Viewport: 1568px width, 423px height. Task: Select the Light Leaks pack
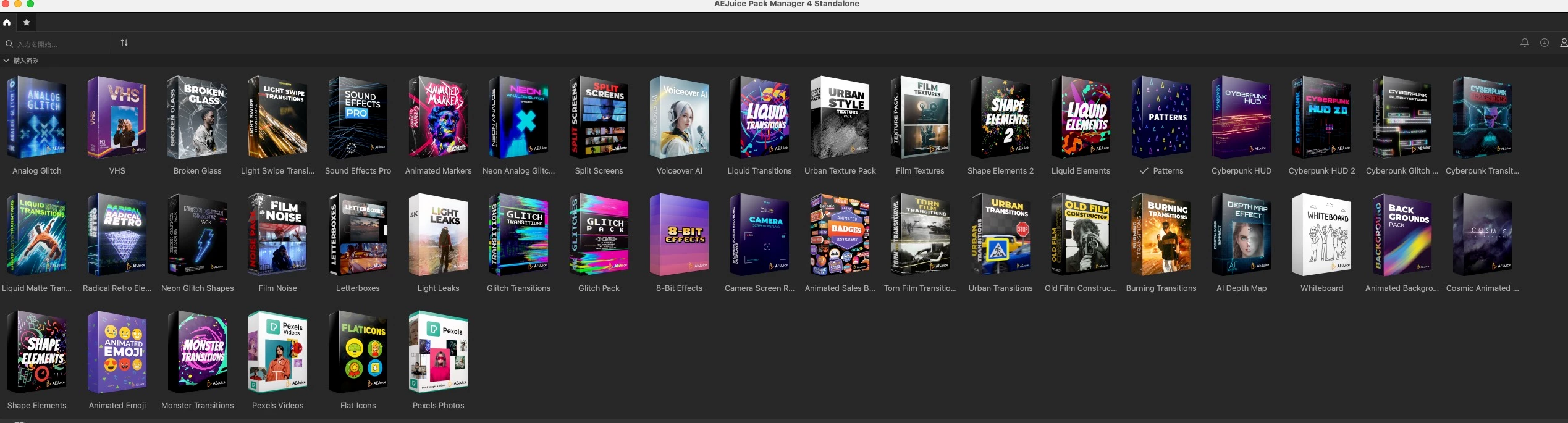coord(439,235)
